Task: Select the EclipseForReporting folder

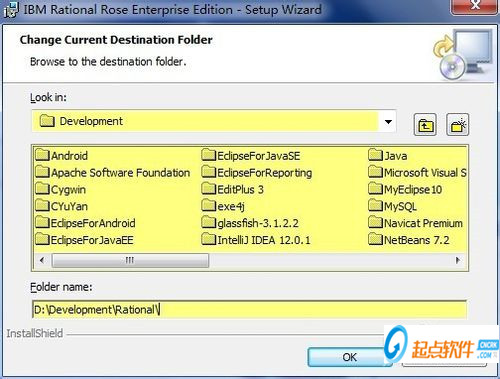Action: tap(257, 173)
